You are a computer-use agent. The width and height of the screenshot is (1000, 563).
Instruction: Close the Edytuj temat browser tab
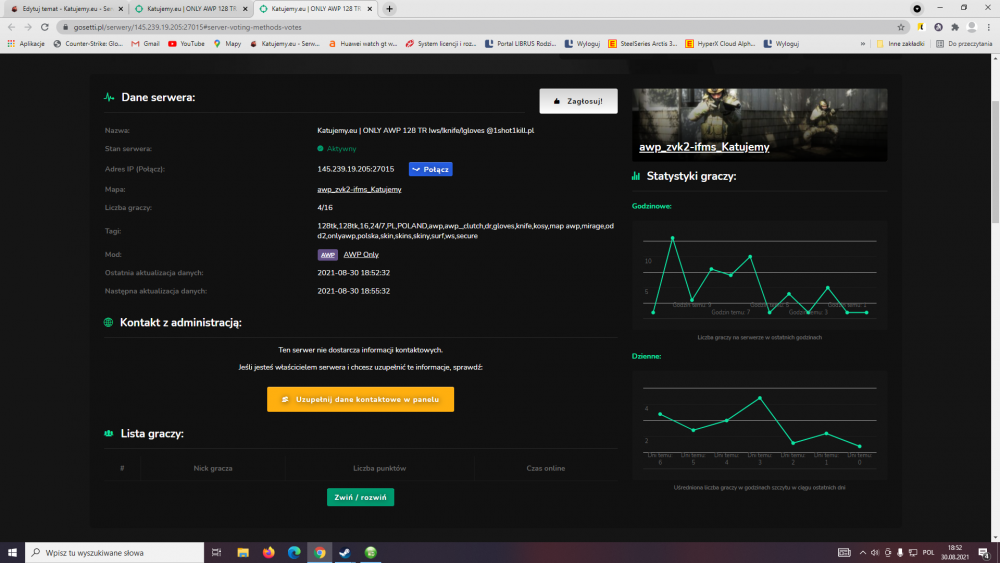pyautogui.click(x=121, y=9)
